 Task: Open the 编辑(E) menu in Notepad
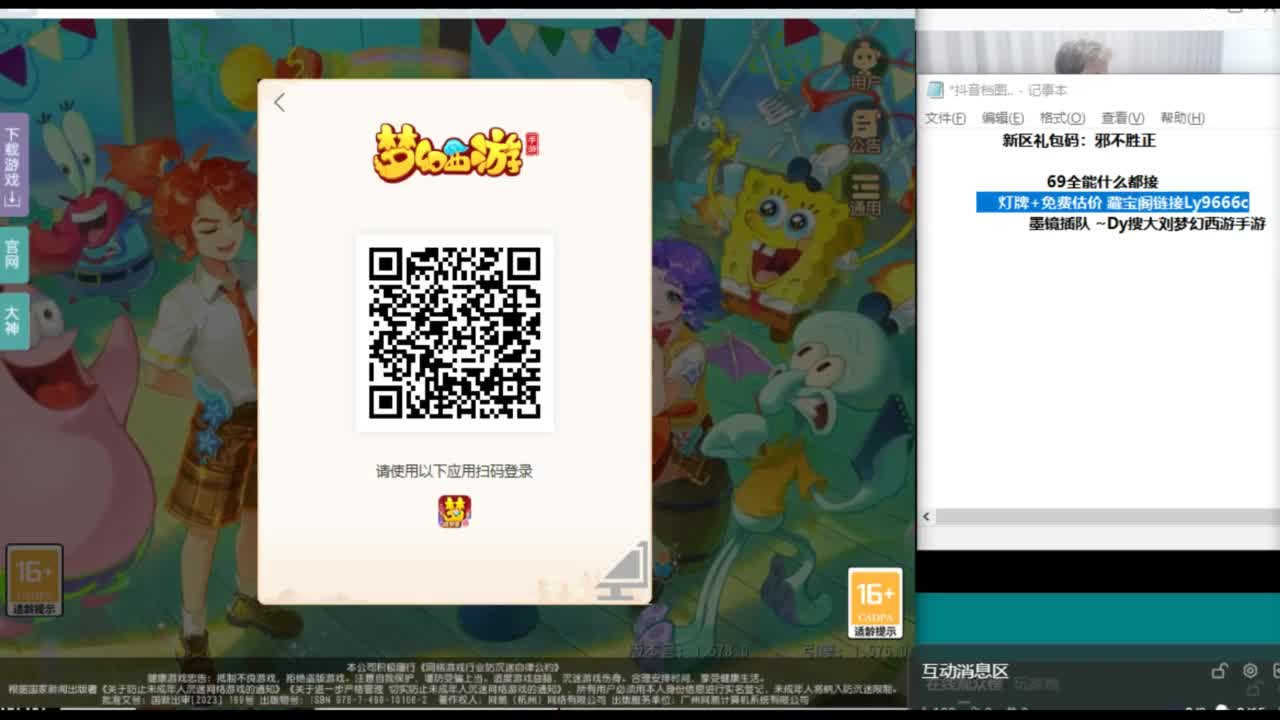(1003, 118)
